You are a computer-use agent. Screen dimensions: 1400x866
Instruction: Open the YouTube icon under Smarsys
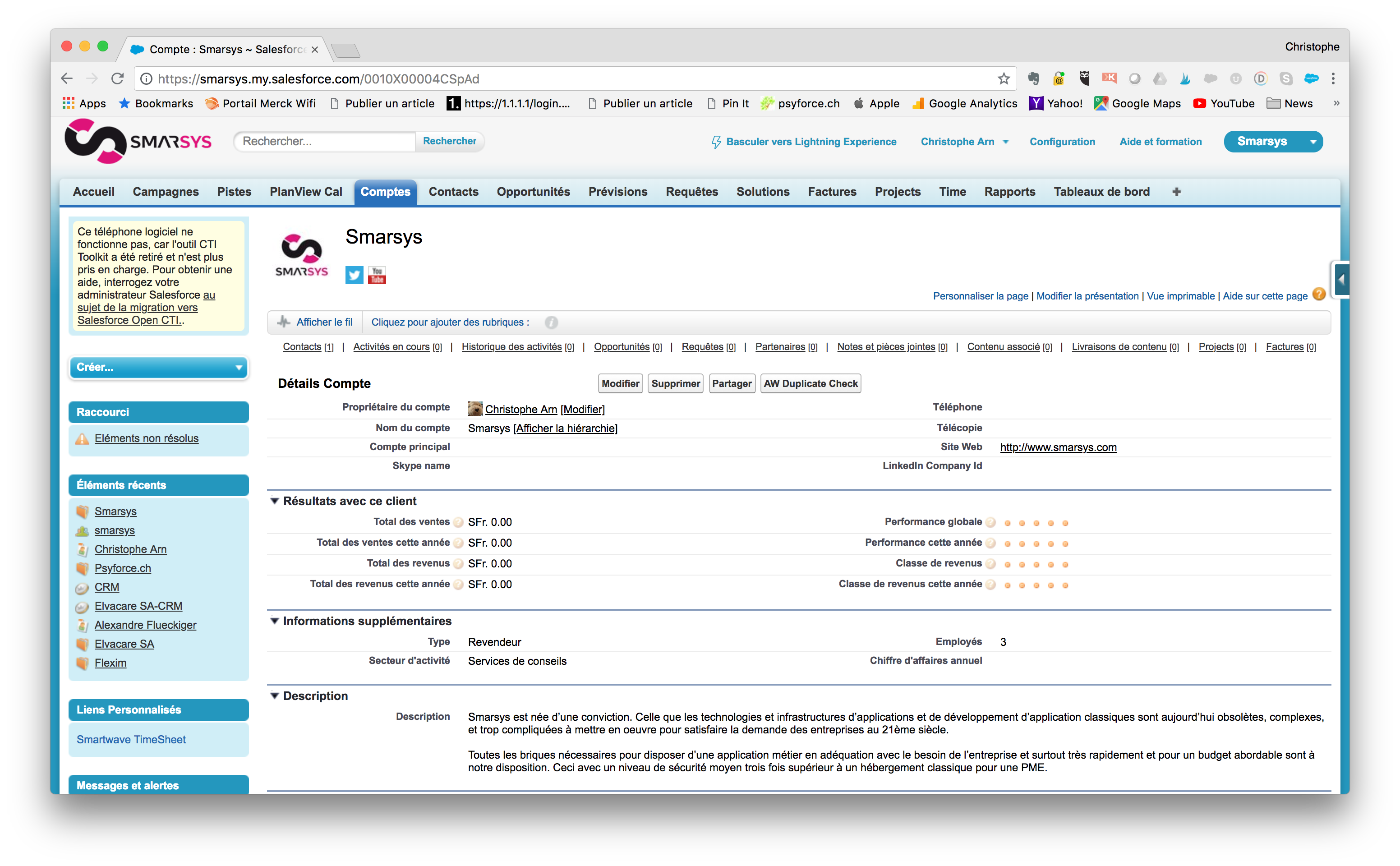tap(377, 276)
